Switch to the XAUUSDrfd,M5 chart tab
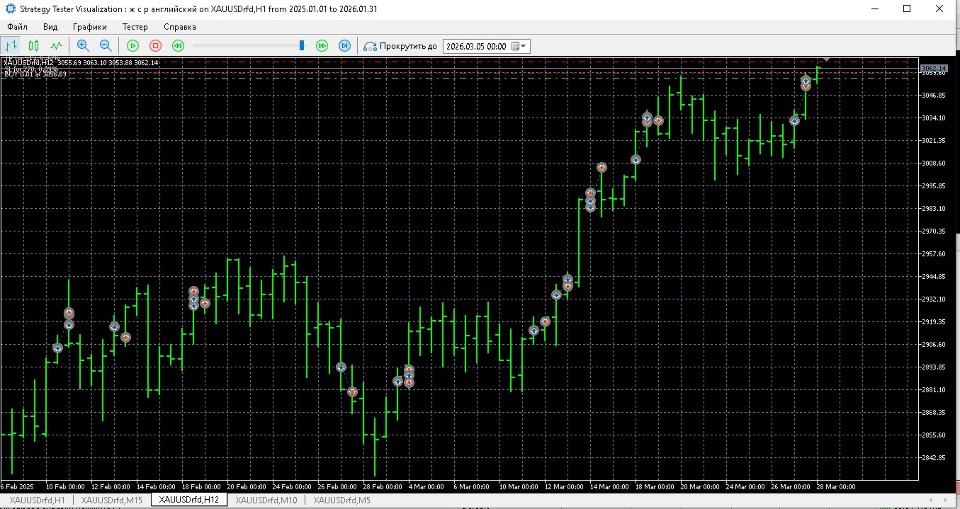This screenshot has width=960, height=509. [342, 500]
